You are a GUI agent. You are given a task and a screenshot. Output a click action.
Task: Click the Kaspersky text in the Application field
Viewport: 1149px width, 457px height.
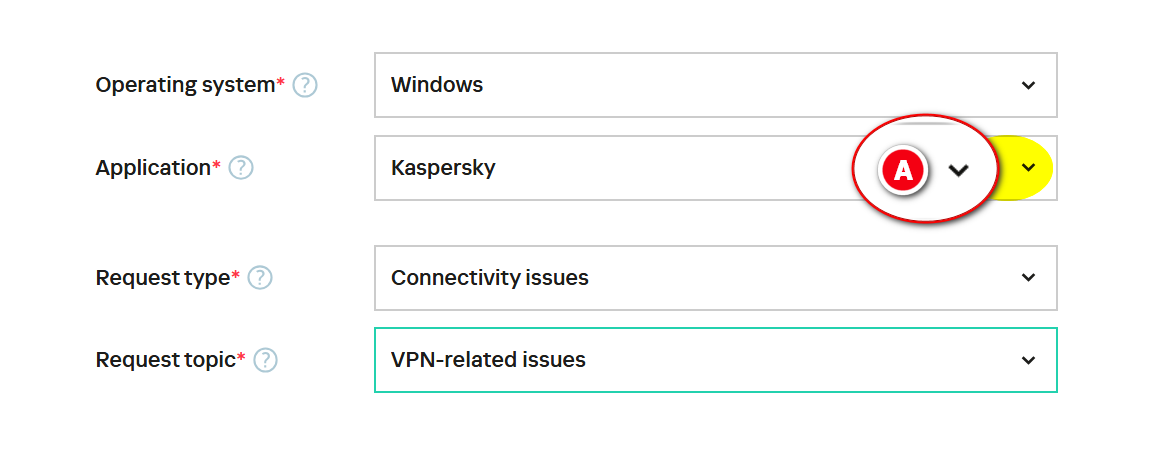pyautogui.click(x=443, y=168)
